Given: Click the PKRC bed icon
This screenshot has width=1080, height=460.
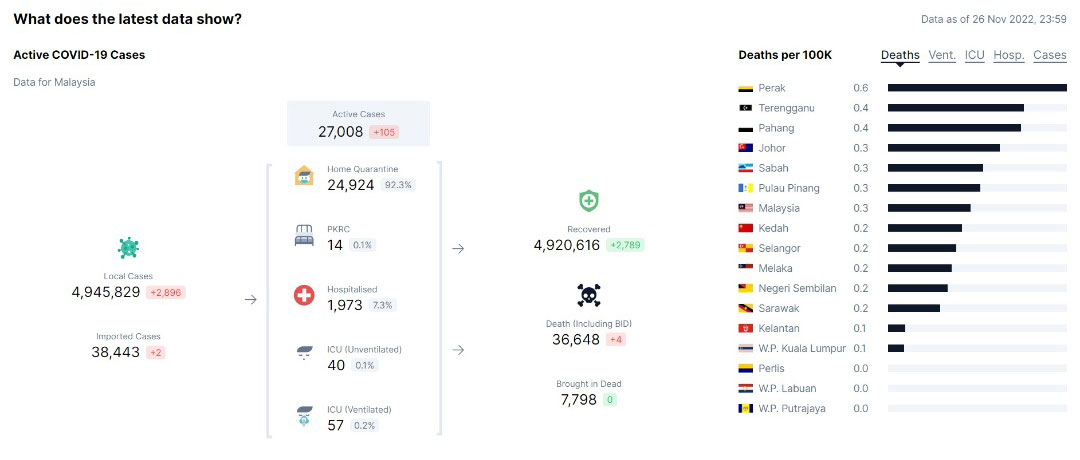Looking at the screenshot, I should (304, 236).
